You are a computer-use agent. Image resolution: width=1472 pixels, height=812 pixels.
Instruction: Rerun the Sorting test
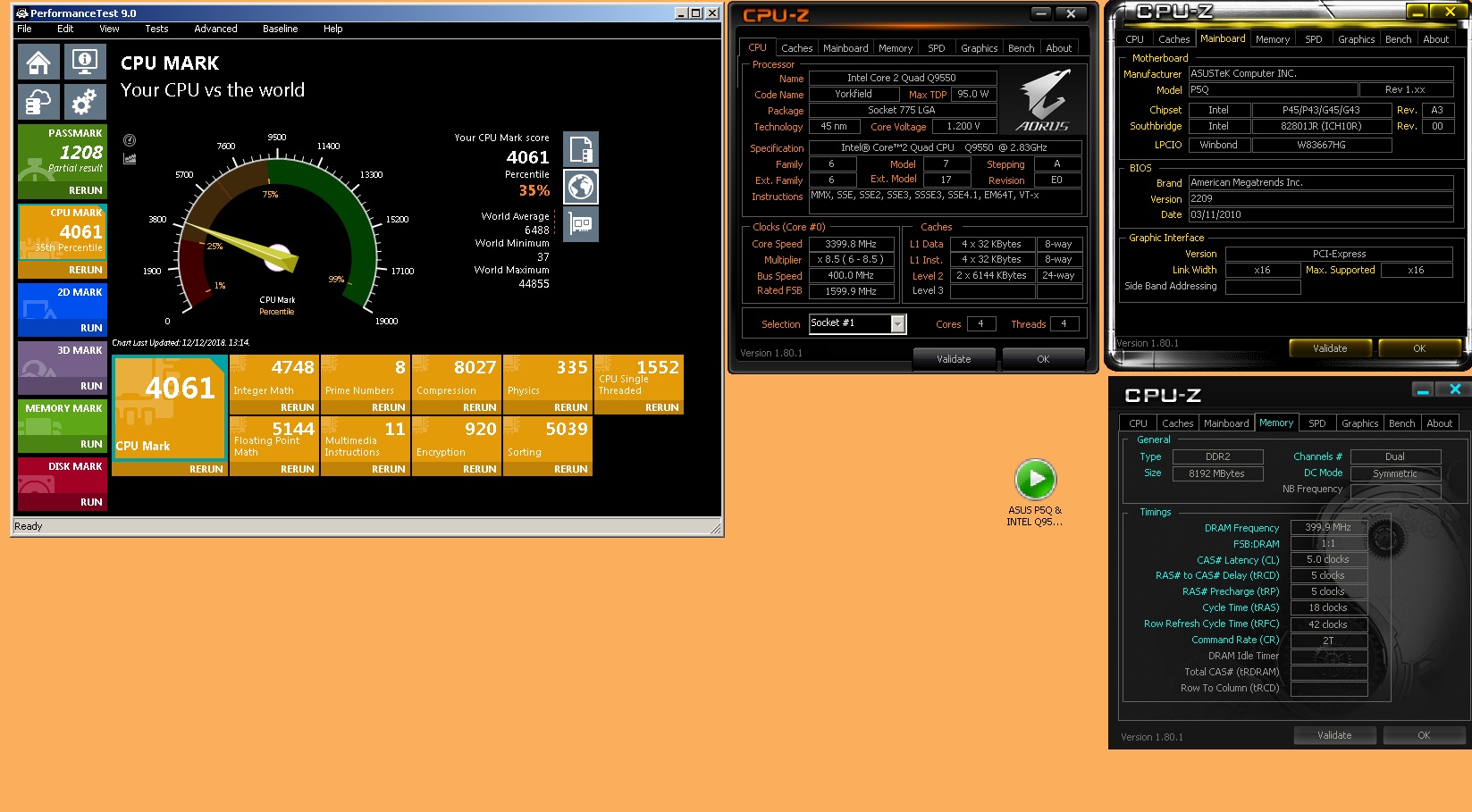[x=570, y=469]
